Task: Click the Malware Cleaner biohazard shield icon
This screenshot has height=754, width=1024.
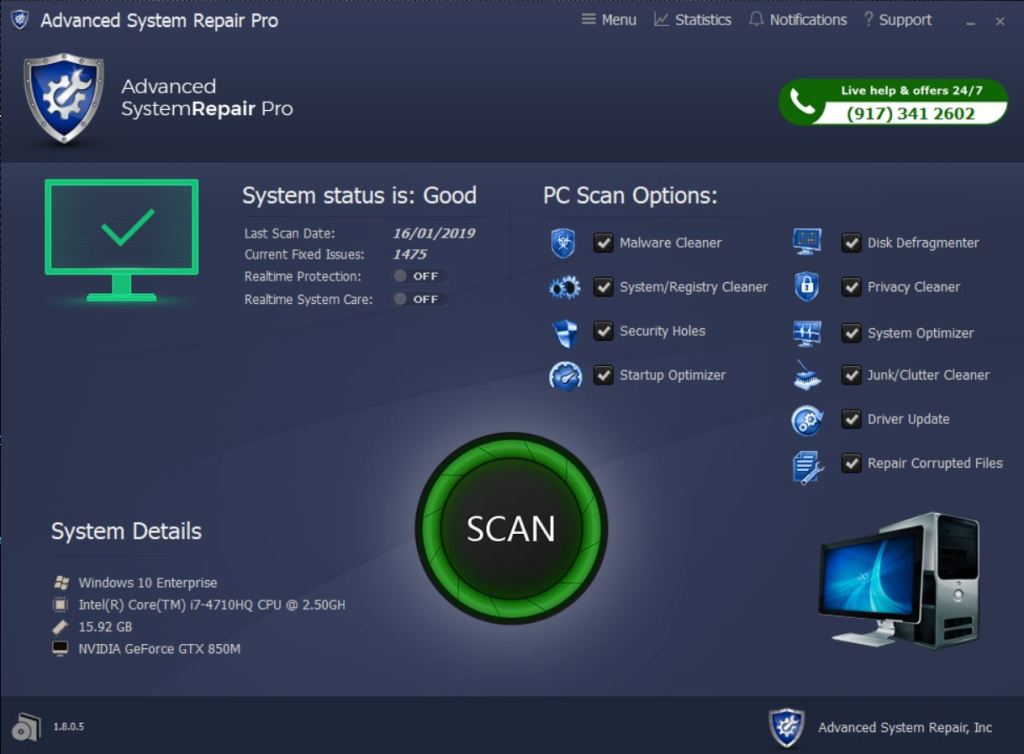Action: [564, 243]
